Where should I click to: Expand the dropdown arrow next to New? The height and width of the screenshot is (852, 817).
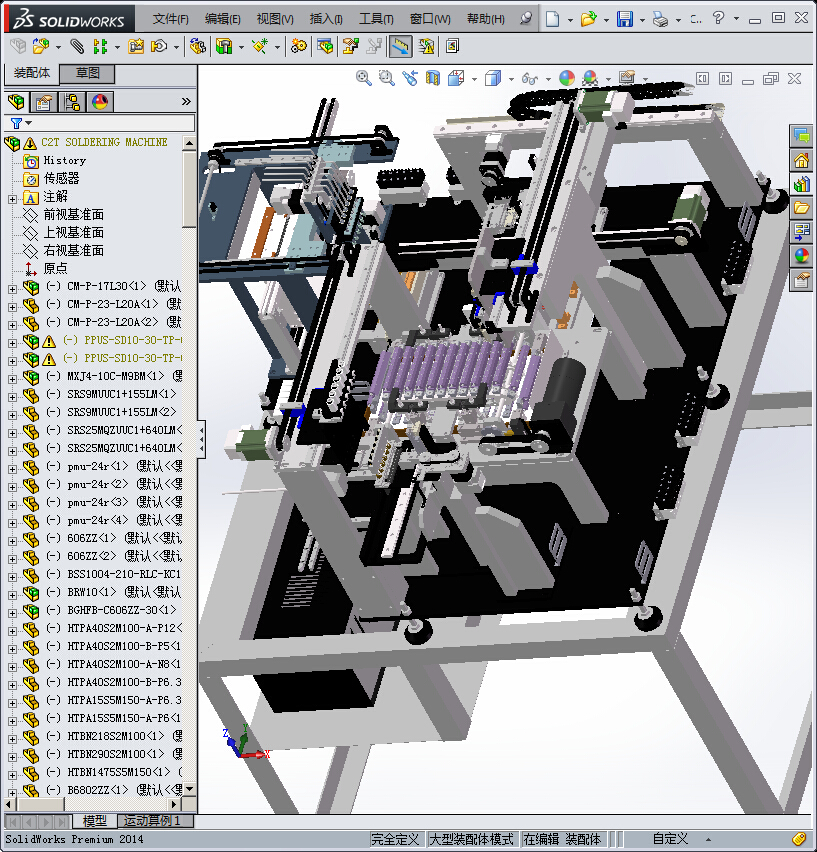570,20
